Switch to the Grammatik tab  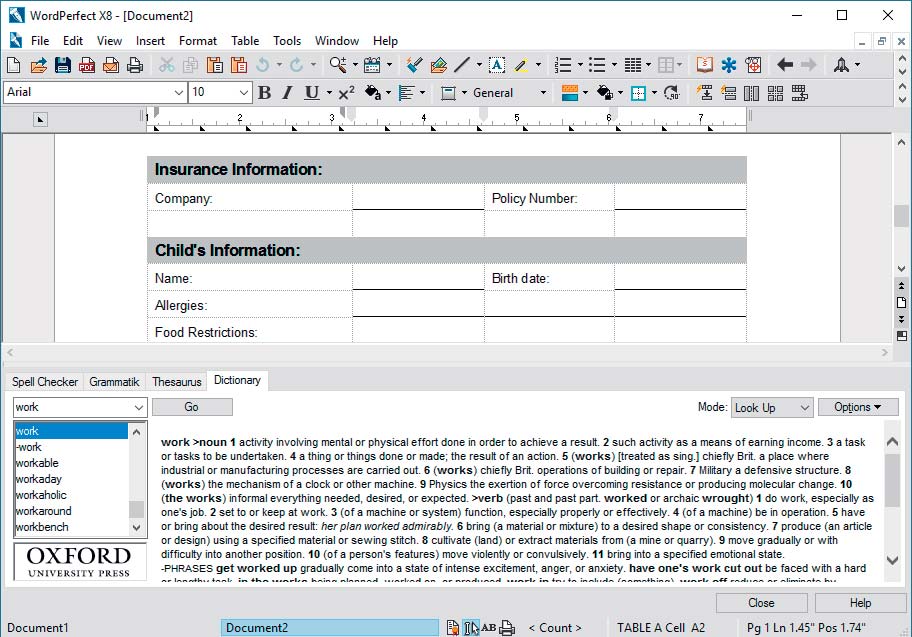[x=114, y=382]
